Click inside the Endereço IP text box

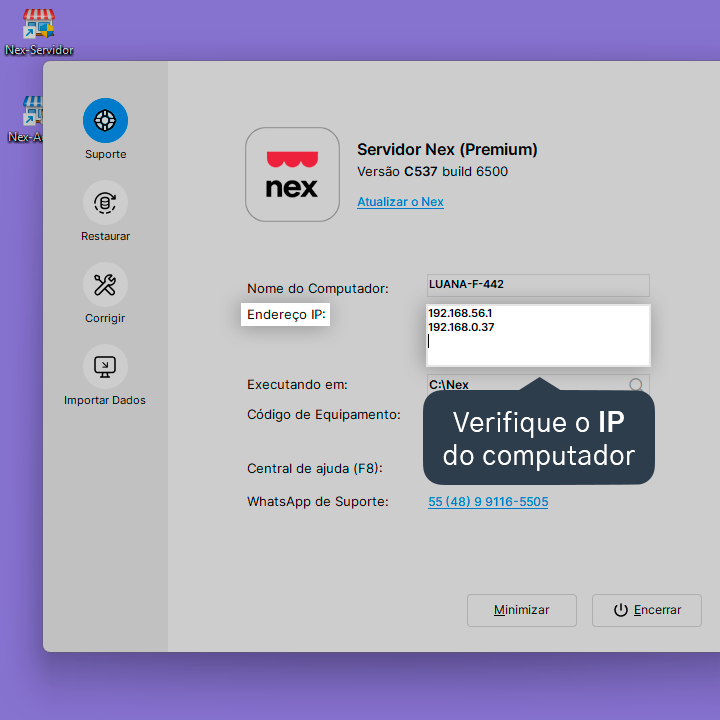[x=538, y=335]
